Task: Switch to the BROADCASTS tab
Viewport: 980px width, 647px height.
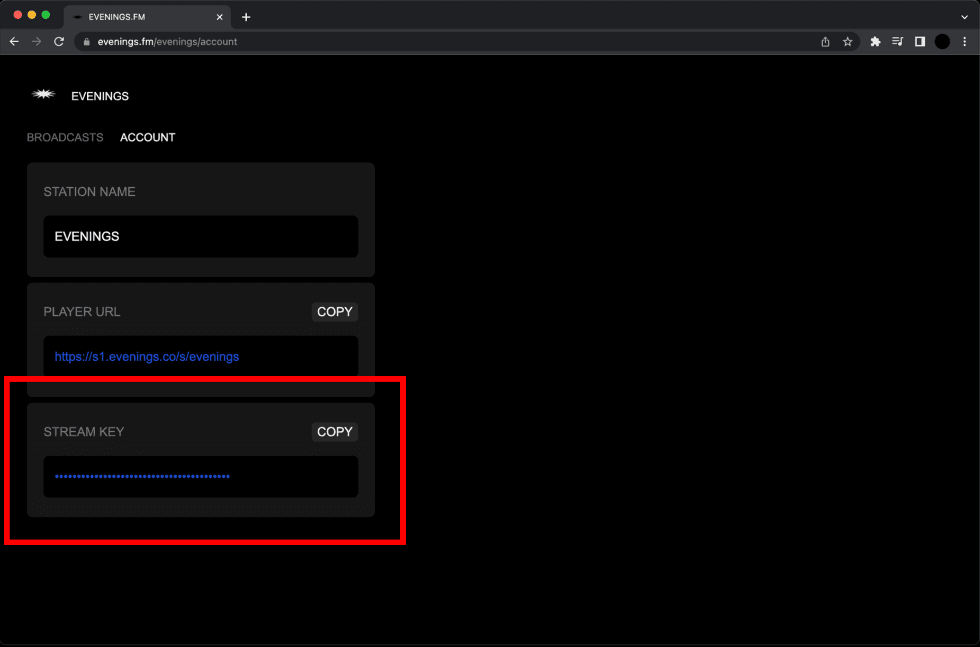Action: click(x=65, y=138)
